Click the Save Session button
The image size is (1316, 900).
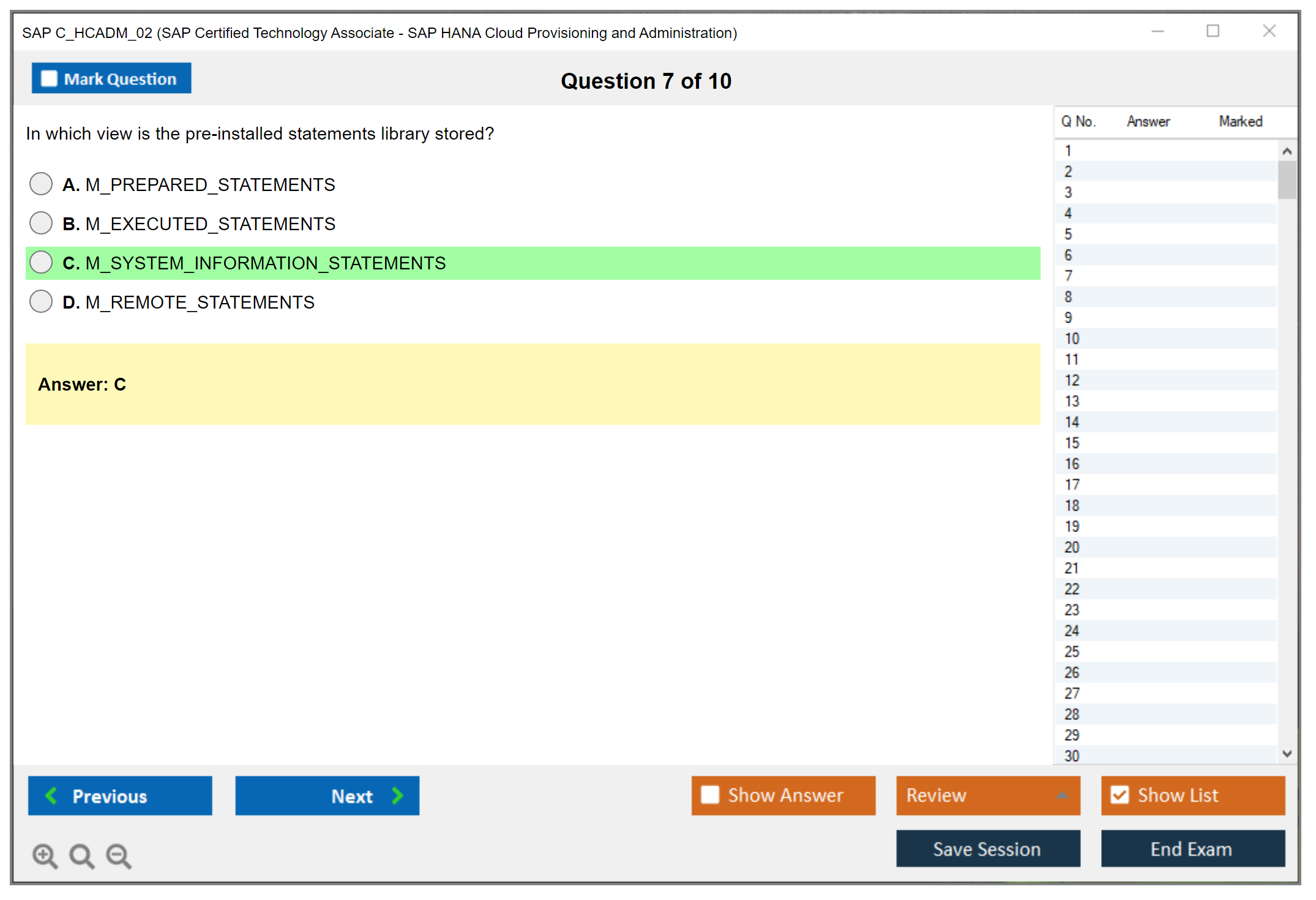tap(987, 849)
